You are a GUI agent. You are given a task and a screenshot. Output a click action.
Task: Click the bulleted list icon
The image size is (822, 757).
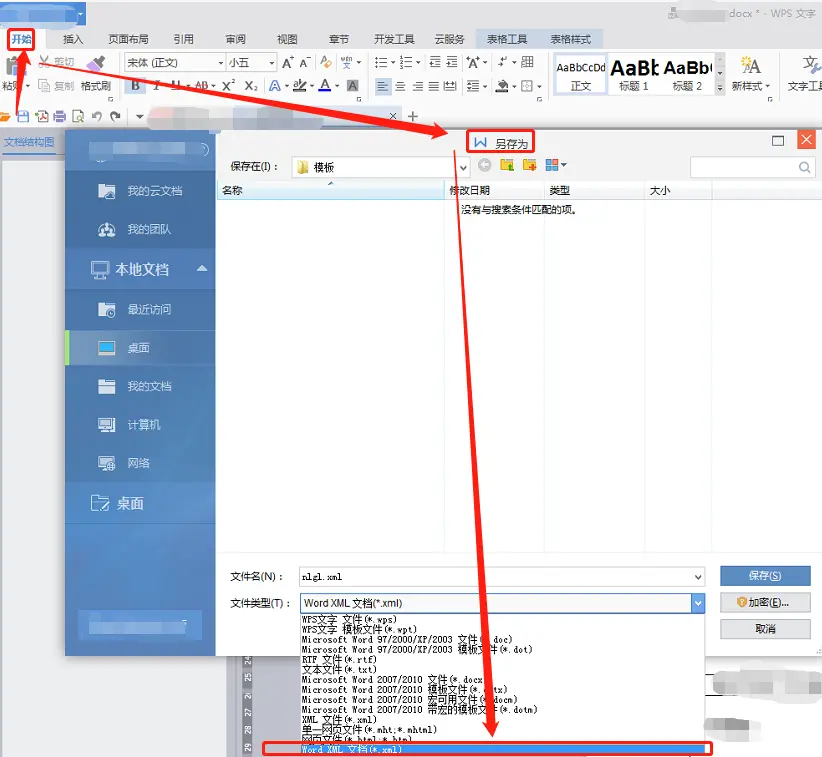click(381, 63)
